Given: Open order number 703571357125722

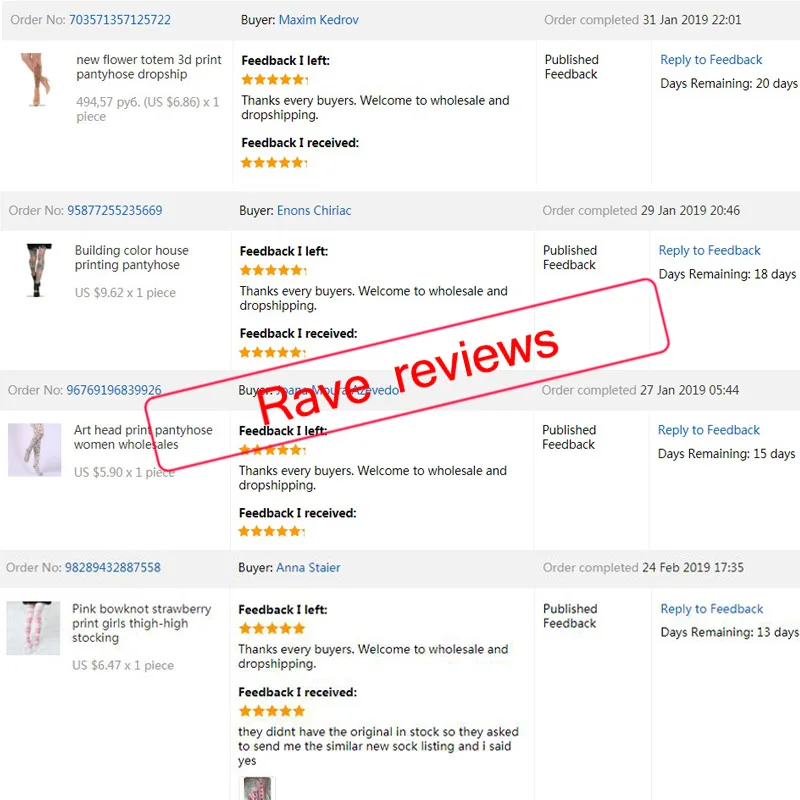Looking at the screenshot, I should [x=120, y=20].
